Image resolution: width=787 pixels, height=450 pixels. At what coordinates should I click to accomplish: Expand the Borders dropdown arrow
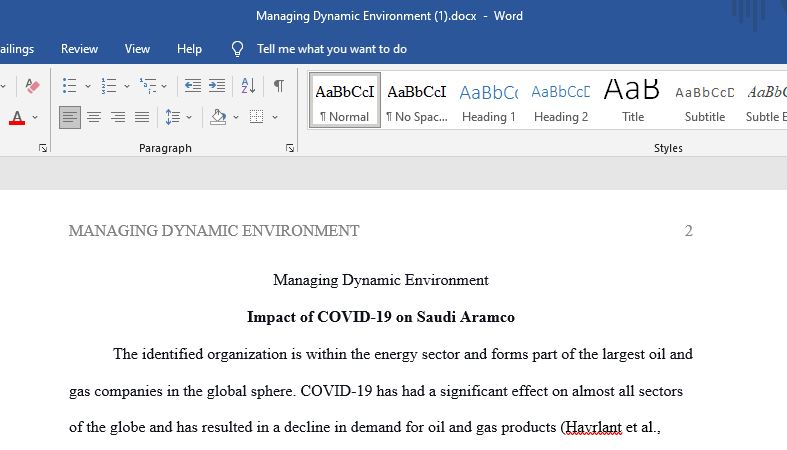pos(275,117)
